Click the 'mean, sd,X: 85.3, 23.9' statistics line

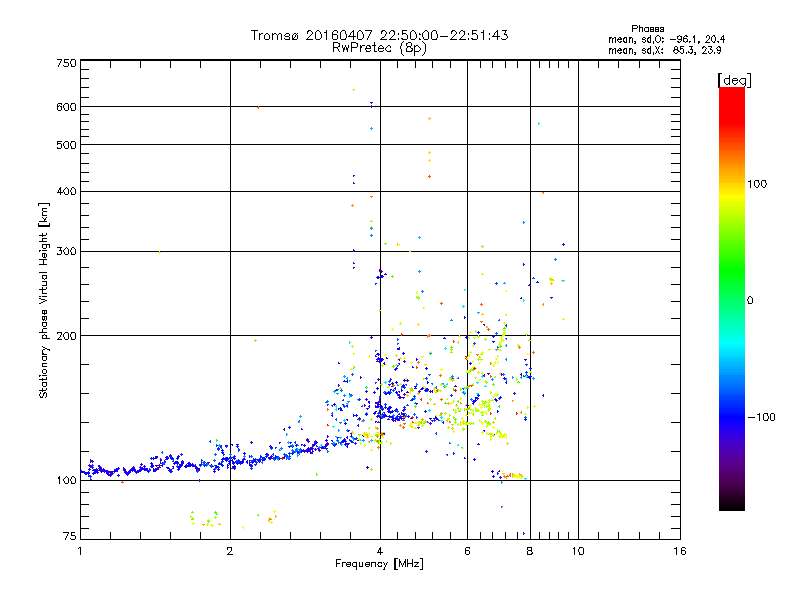click(664, 50)
